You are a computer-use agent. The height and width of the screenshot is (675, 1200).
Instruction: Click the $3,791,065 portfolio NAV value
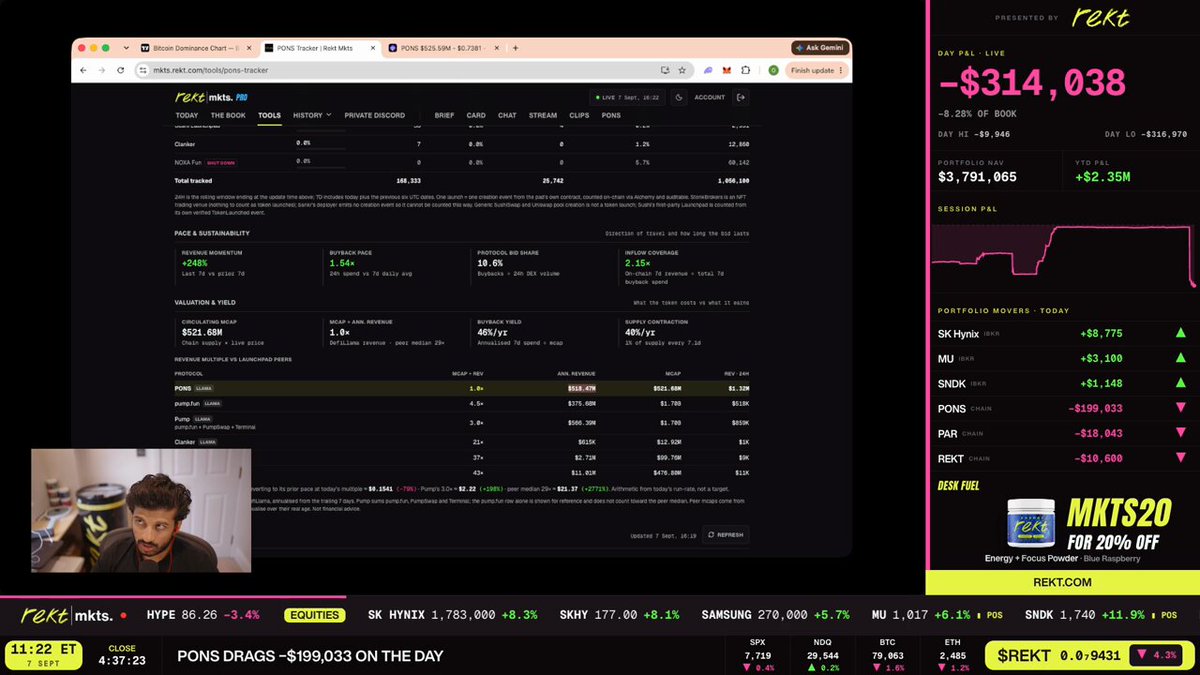point(977,178)
